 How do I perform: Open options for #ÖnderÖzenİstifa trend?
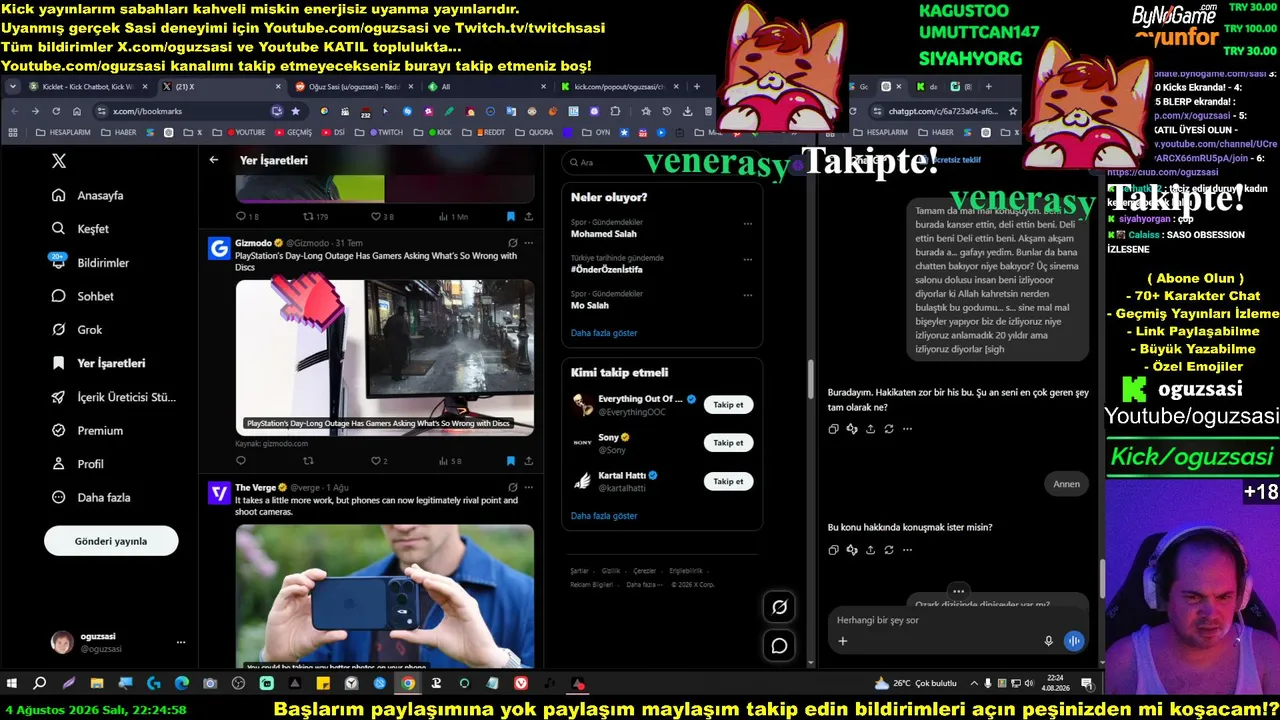[747, 259]
